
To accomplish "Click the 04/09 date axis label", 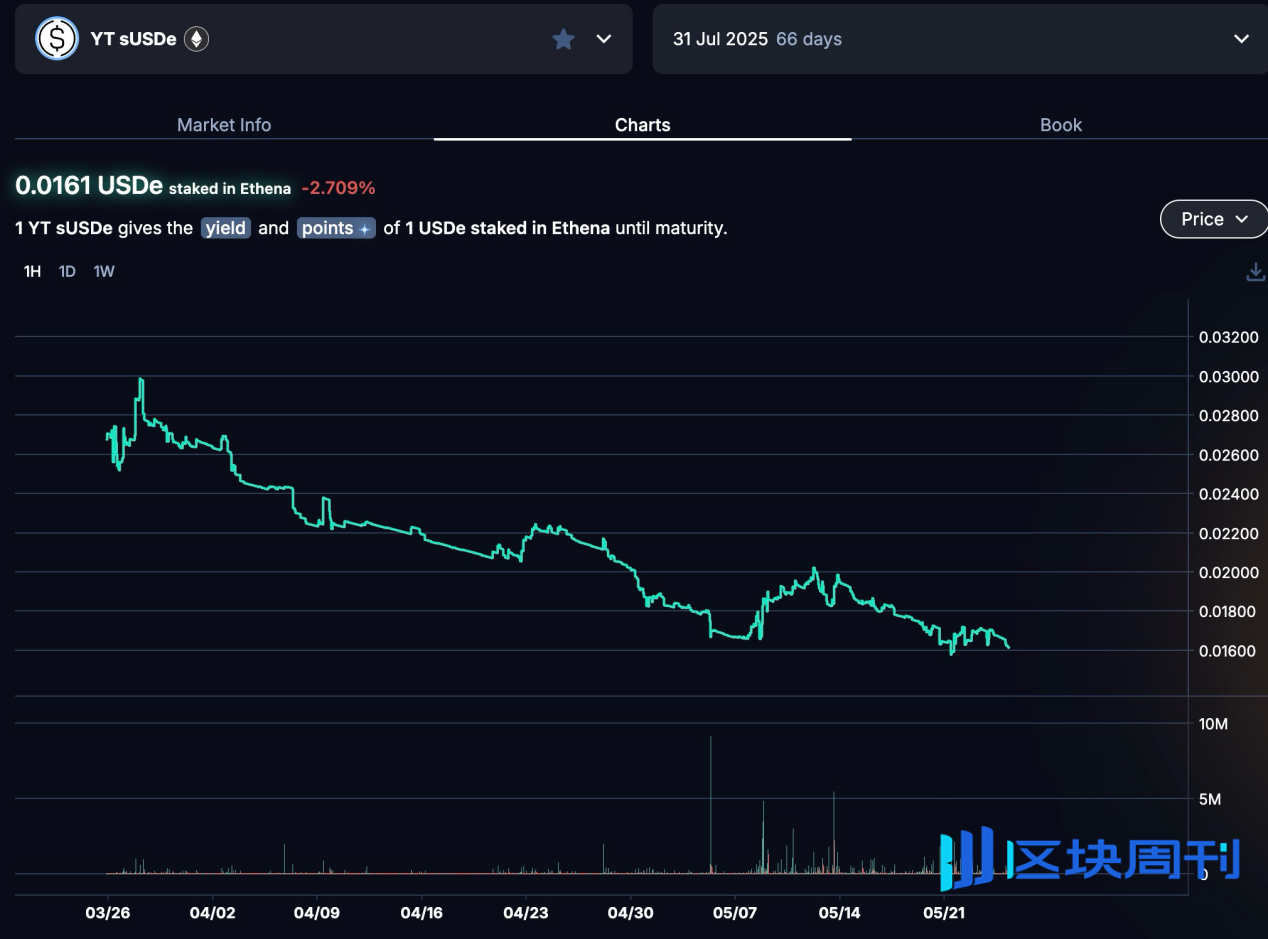I will click(317, 913).
